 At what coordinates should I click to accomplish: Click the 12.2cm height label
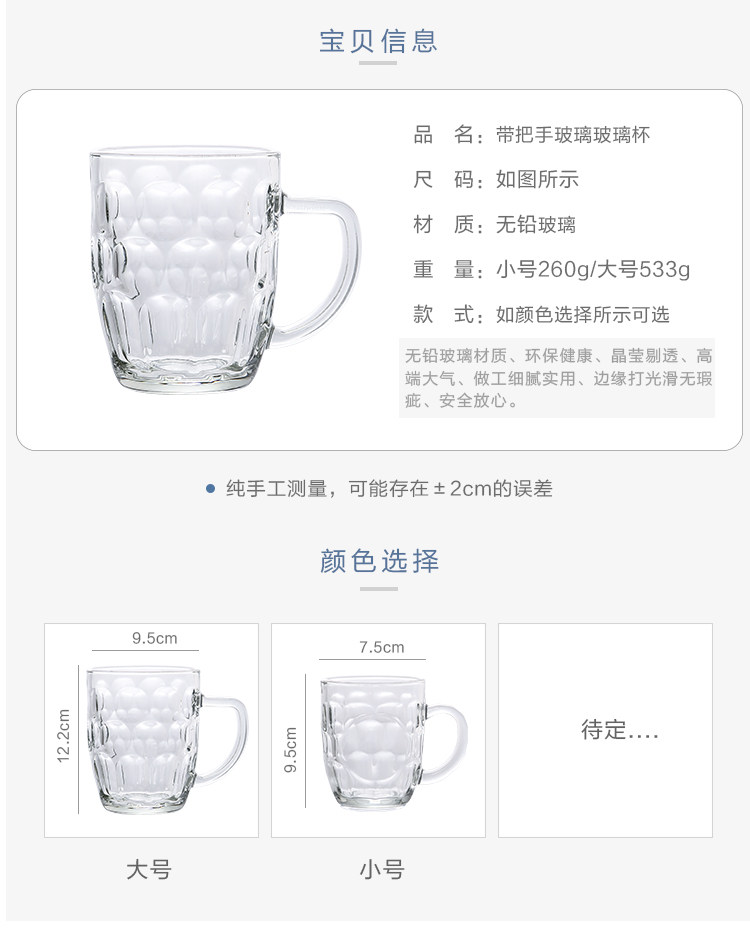[63, 736]
